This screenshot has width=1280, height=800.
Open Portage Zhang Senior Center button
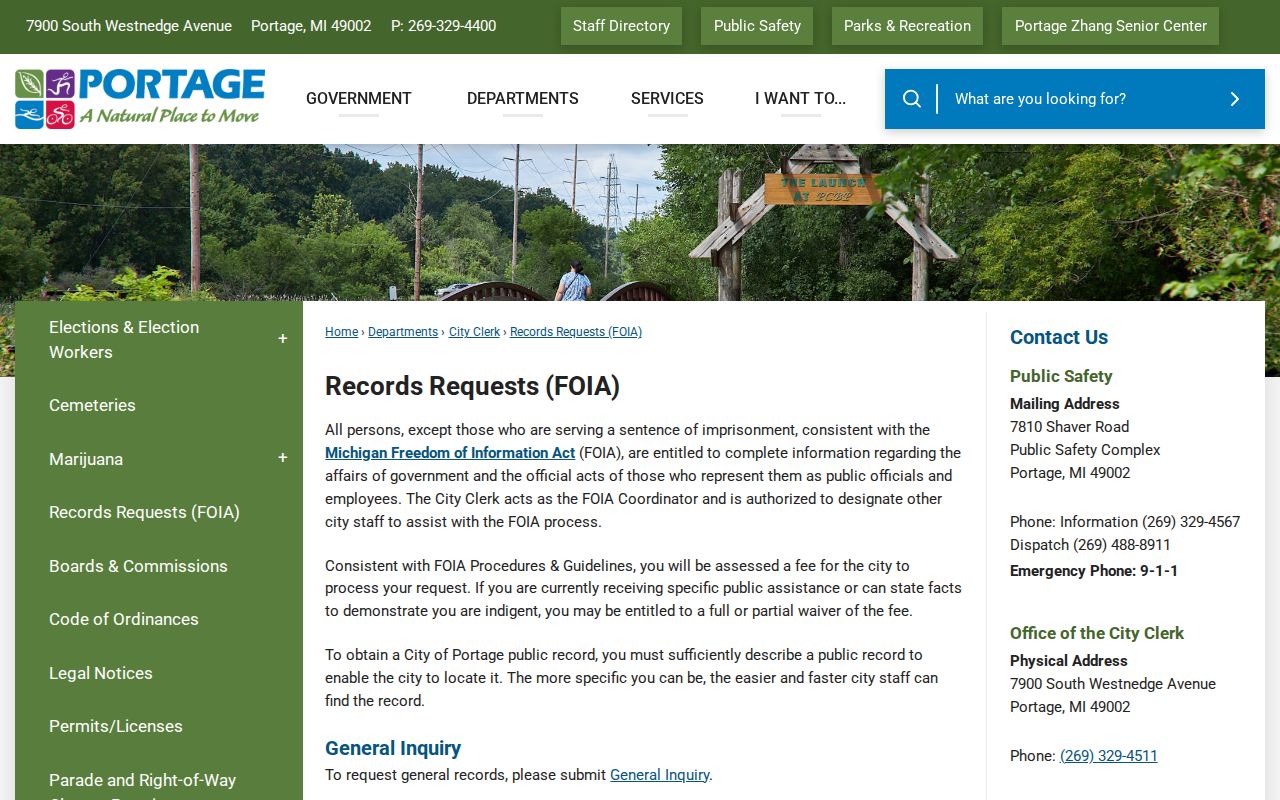(1110, 26)
